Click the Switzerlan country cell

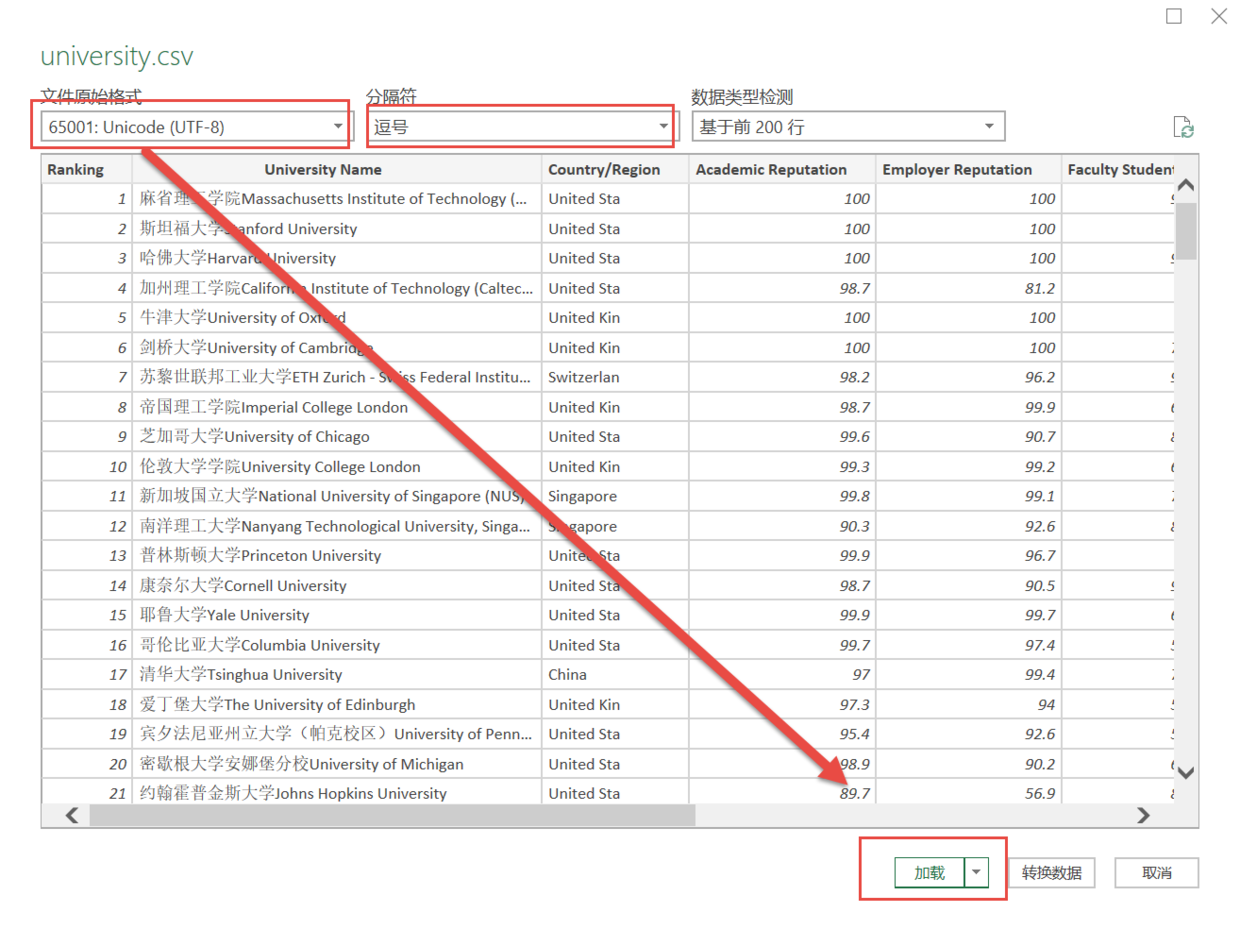coord(616,377)
